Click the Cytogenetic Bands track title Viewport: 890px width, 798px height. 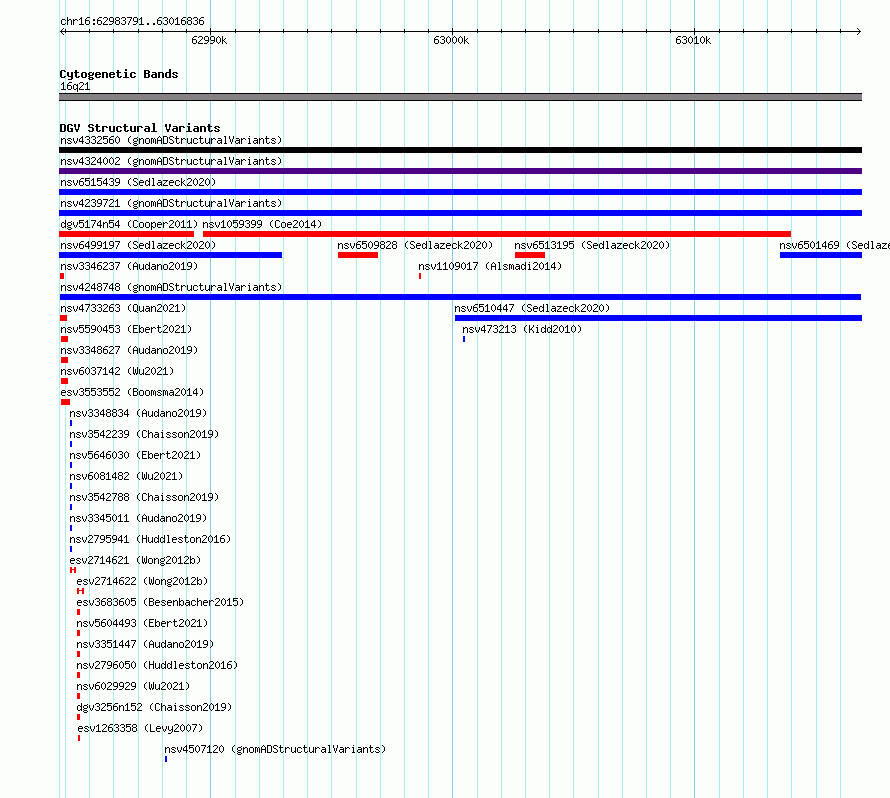click(119, 74)
